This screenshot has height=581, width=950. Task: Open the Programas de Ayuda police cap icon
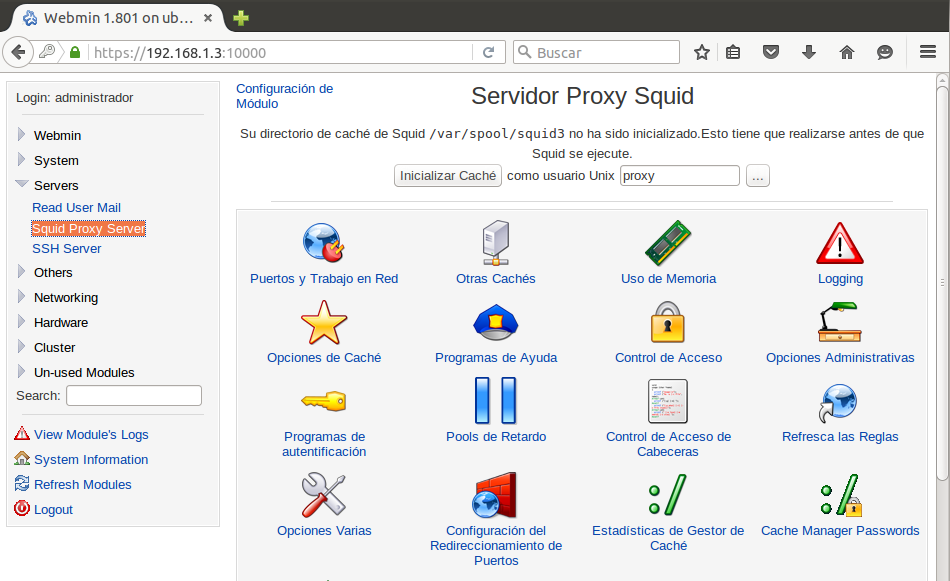coord(496,322)
